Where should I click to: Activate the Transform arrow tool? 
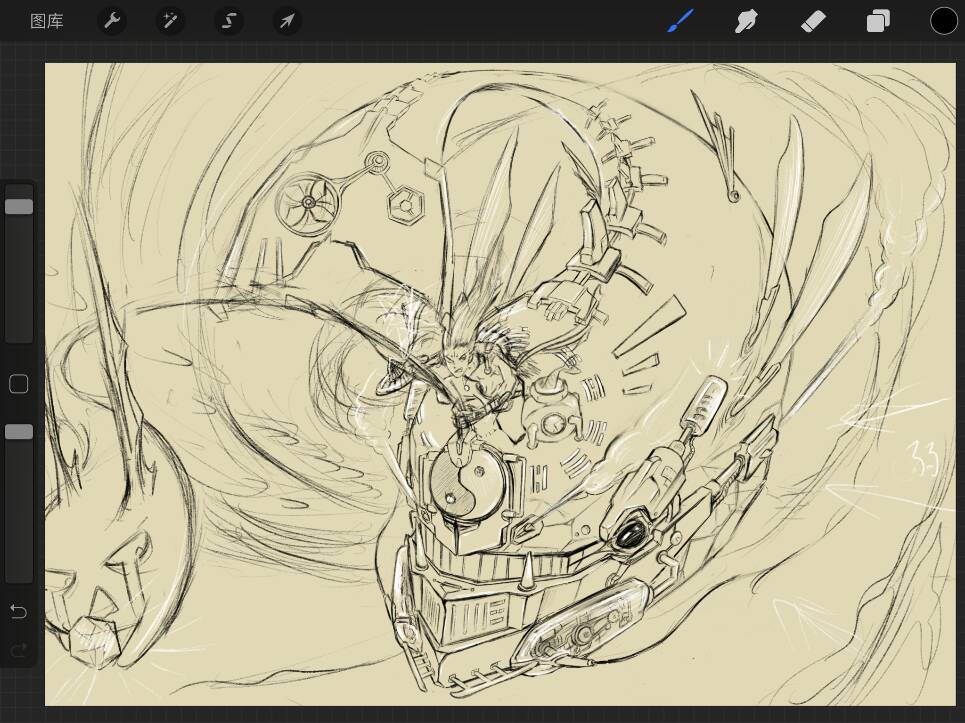coord(287,22)
